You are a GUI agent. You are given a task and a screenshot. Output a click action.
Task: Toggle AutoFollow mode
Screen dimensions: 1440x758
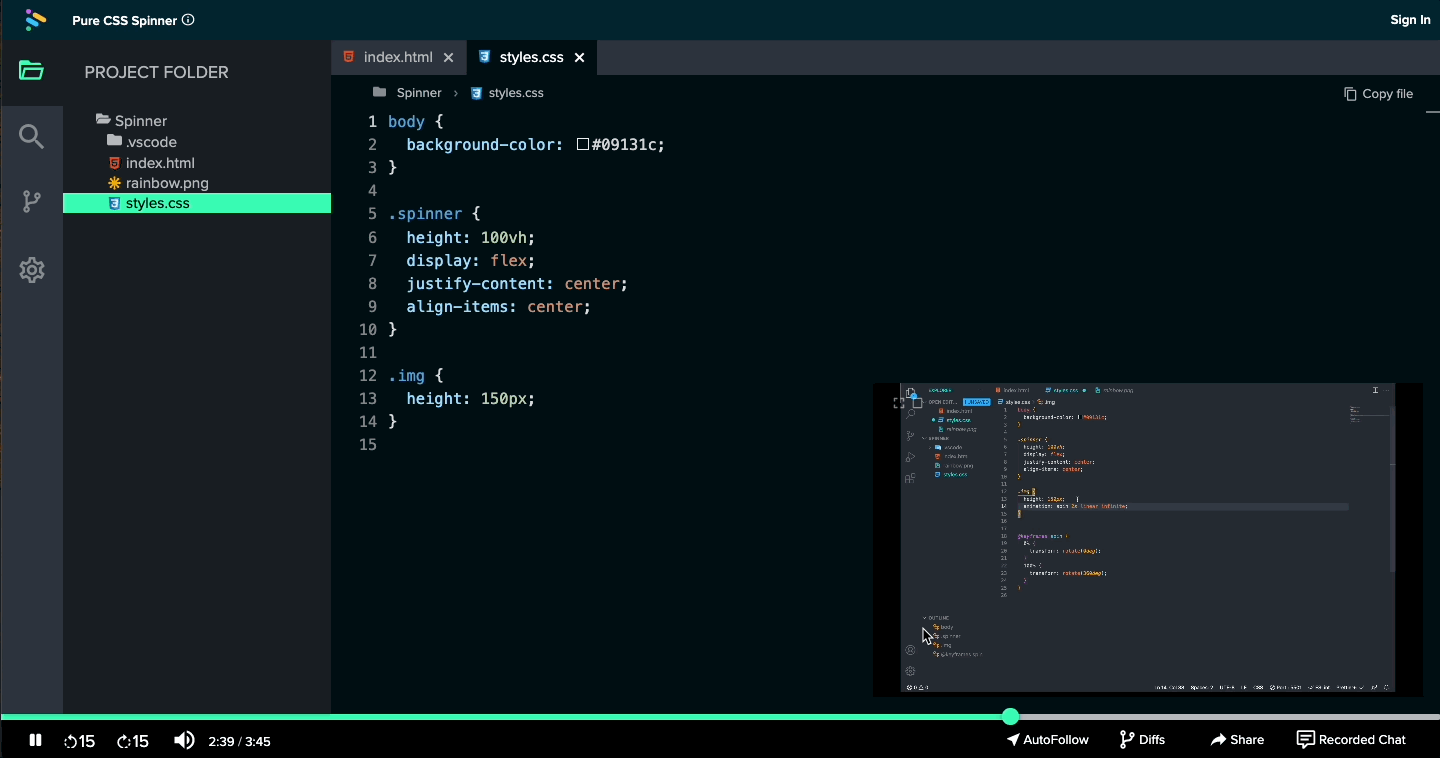(x=1047, y=740)
